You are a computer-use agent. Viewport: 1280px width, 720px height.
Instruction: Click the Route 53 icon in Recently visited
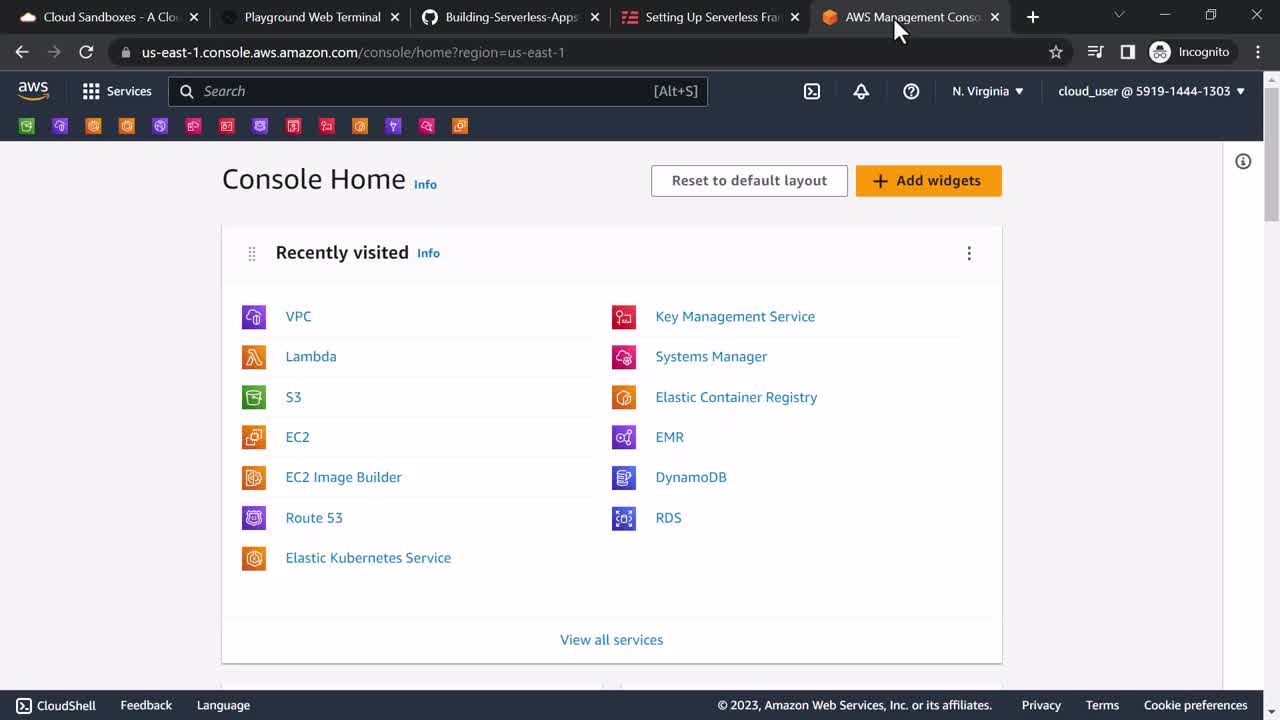(254, 518)
